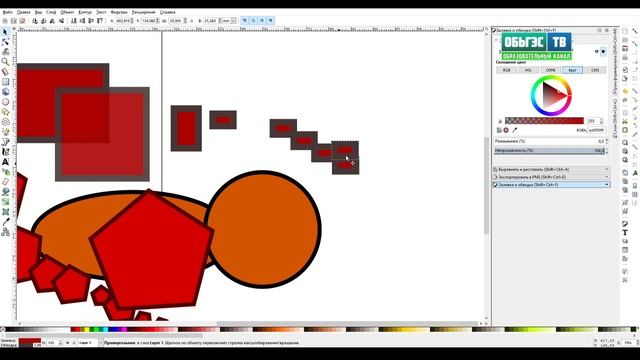
Task: Open the Файл menu
Action: pos(7,12)
